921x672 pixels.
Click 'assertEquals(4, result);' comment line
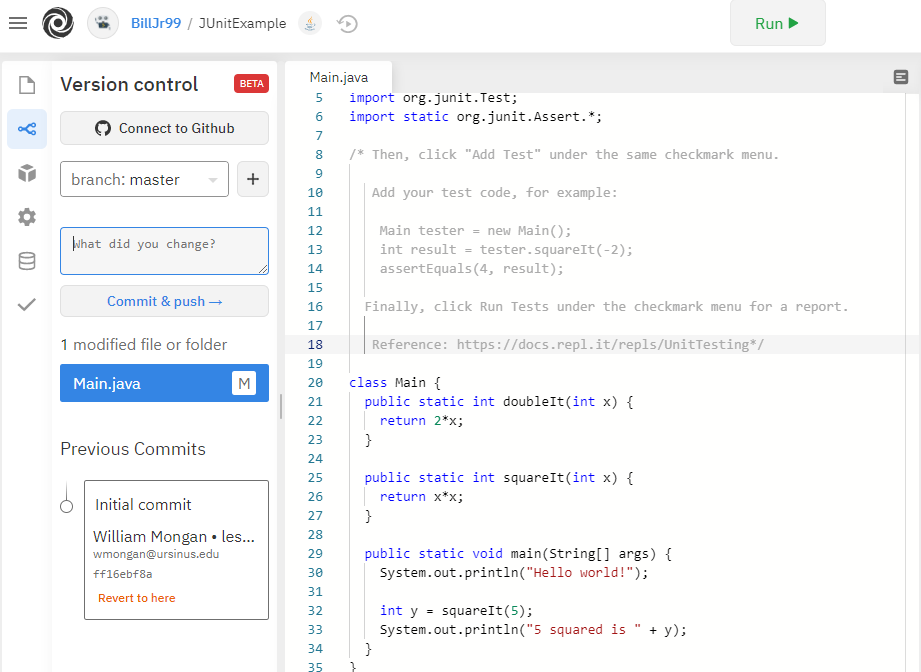point(472,269)
